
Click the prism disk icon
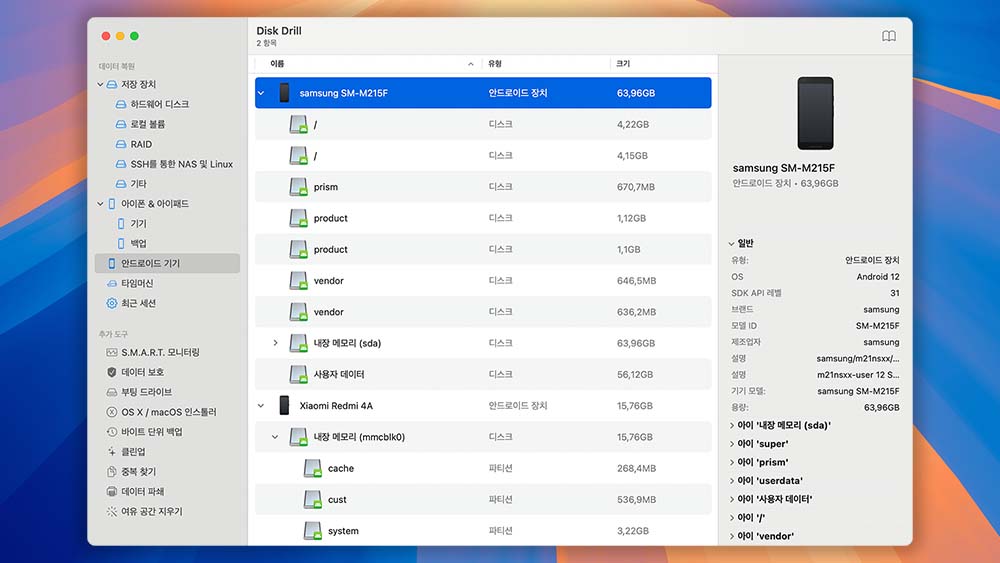[298, 187]
